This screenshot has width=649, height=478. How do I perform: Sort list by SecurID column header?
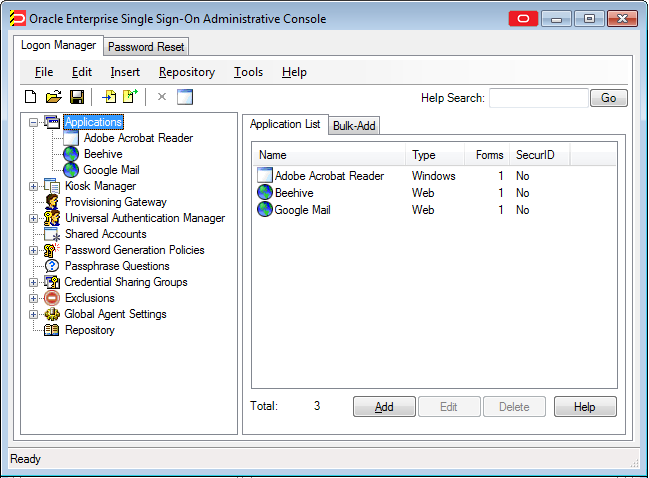click(540, 155)
